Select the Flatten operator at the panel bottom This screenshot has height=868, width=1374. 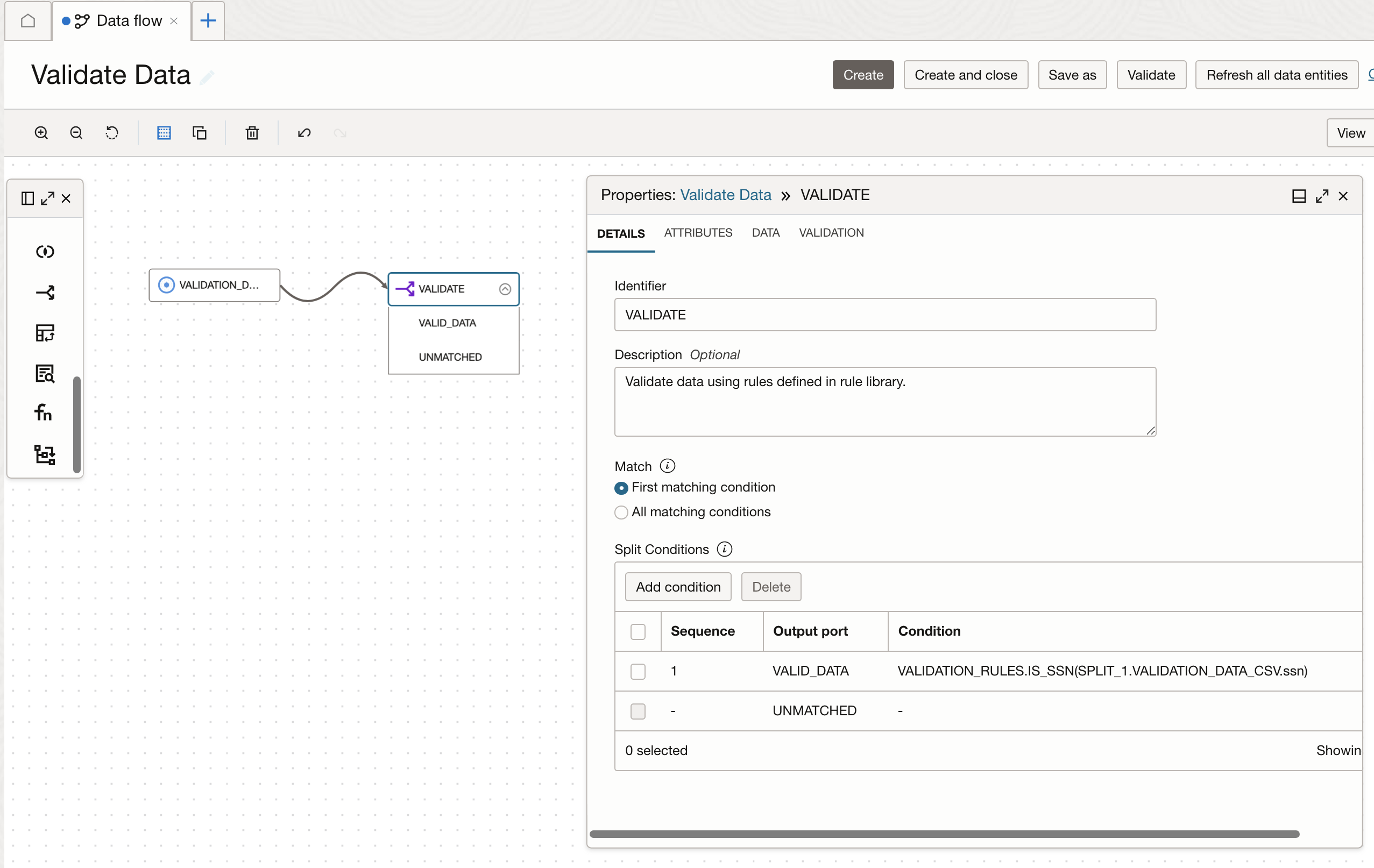click(x=44, y=454)
